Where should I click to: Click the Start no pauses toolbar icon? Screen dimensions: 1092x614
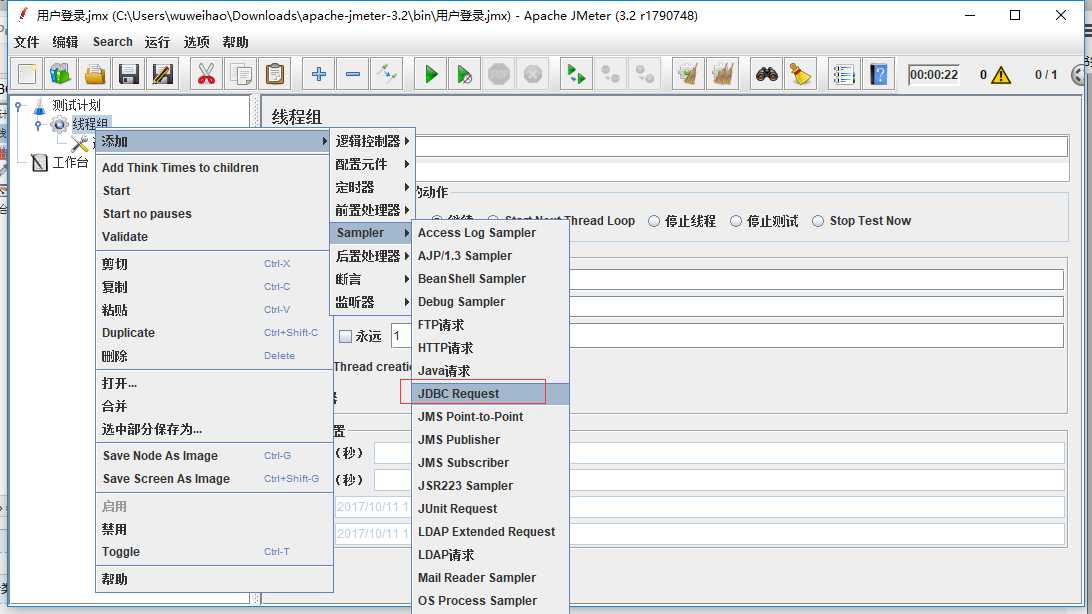pyautogui.click(x=465, y=74)
